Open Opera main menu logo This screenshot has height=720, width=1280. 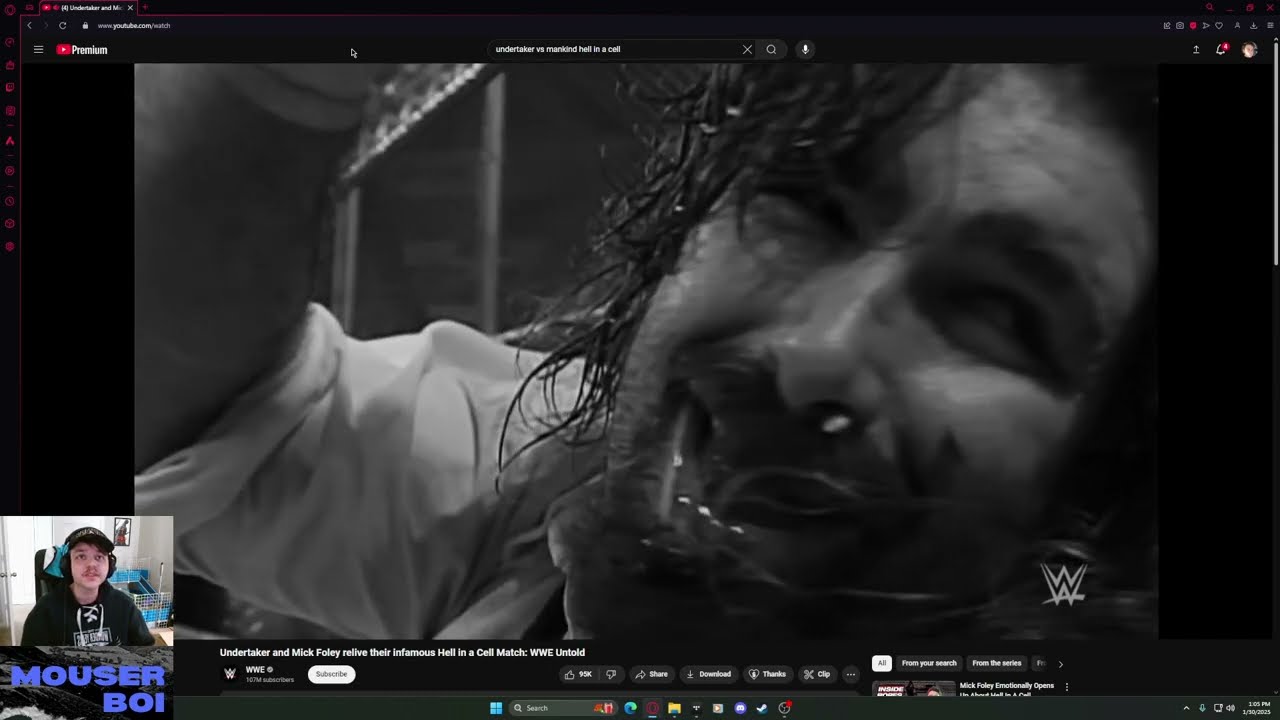point(10,8)
